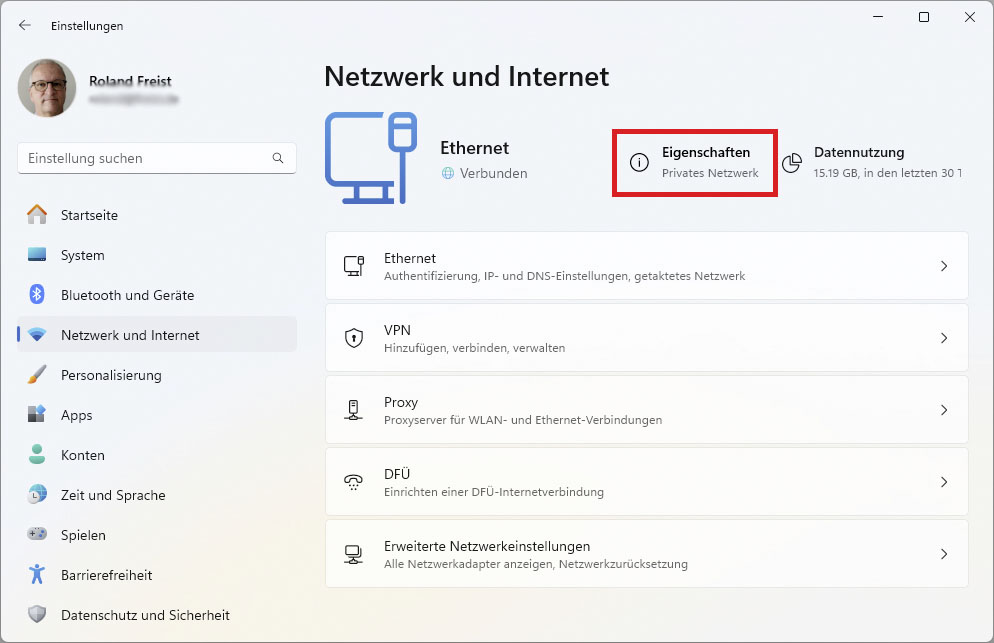
Task: Click the Startseite home icon
Action: coord(38,215)
